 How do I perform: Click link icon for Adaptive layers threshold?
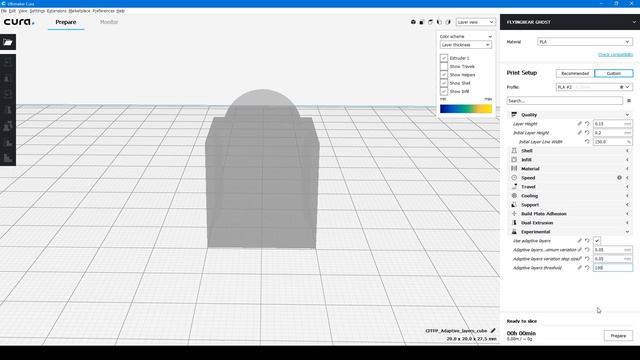pos(580,268)
